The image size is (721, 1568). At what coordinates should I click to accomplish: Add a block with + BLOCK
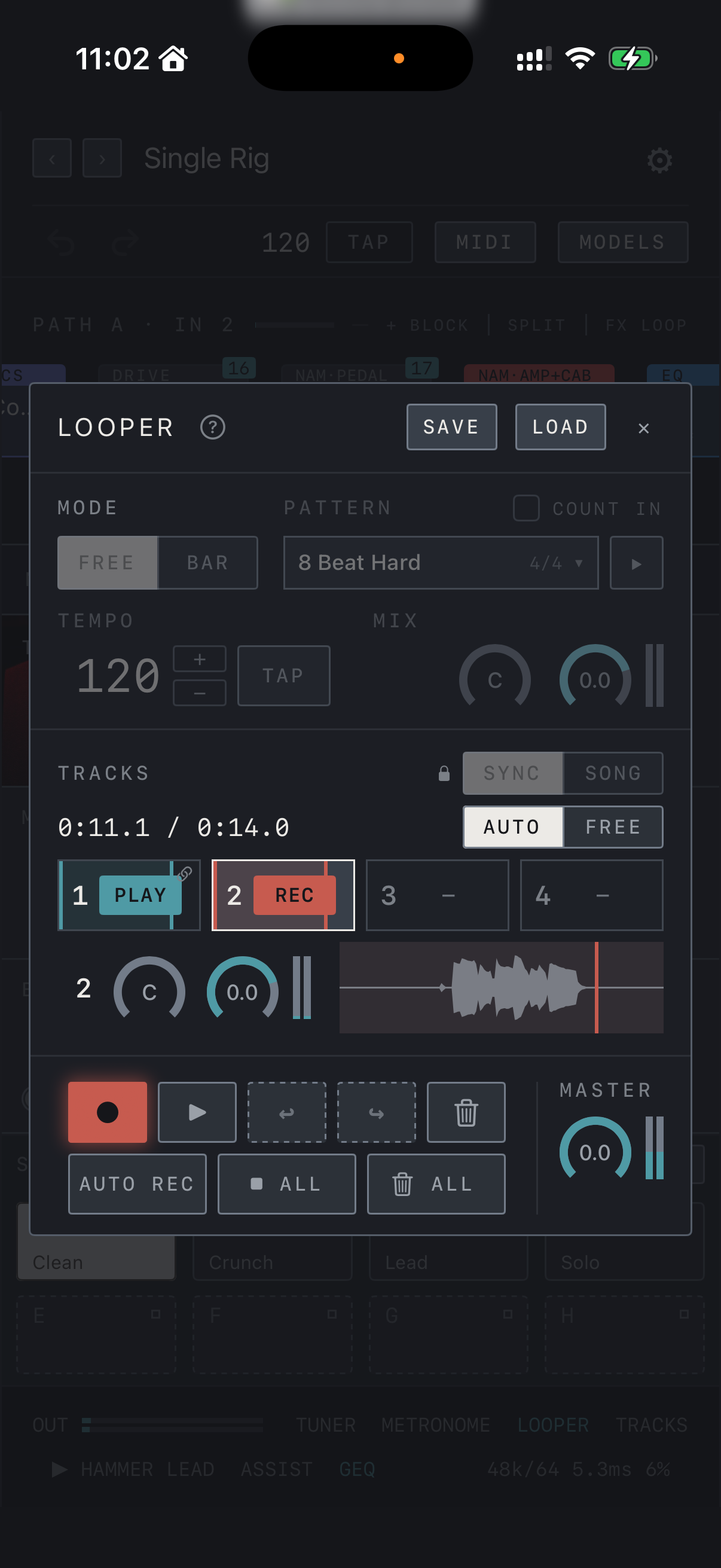tap(427, 325)
